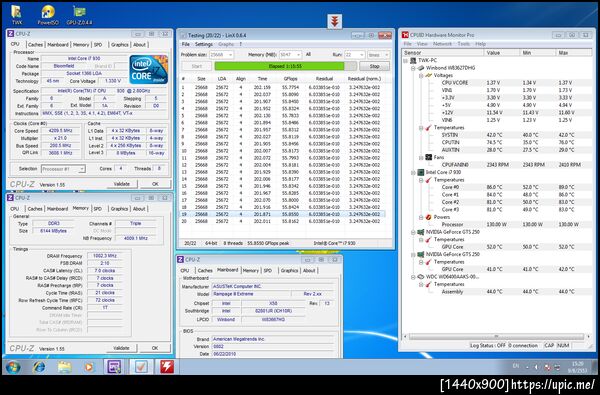Open the Tools menu in Hardware Monitor
Screen dimensions: 600x395
(x=463, y=44)
